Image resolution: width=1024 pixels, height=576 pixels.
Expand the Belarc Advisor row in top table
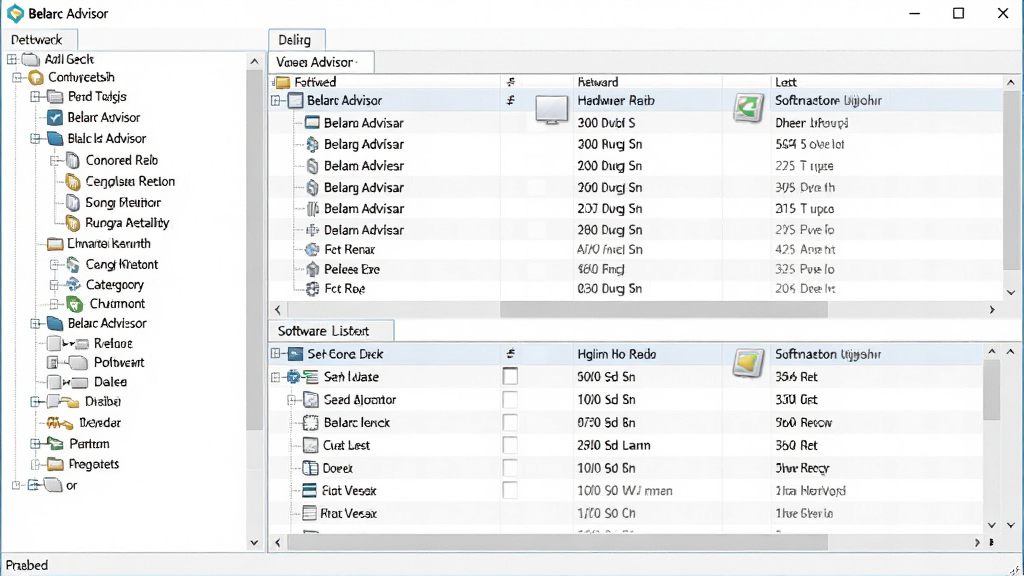click(276, 101)
